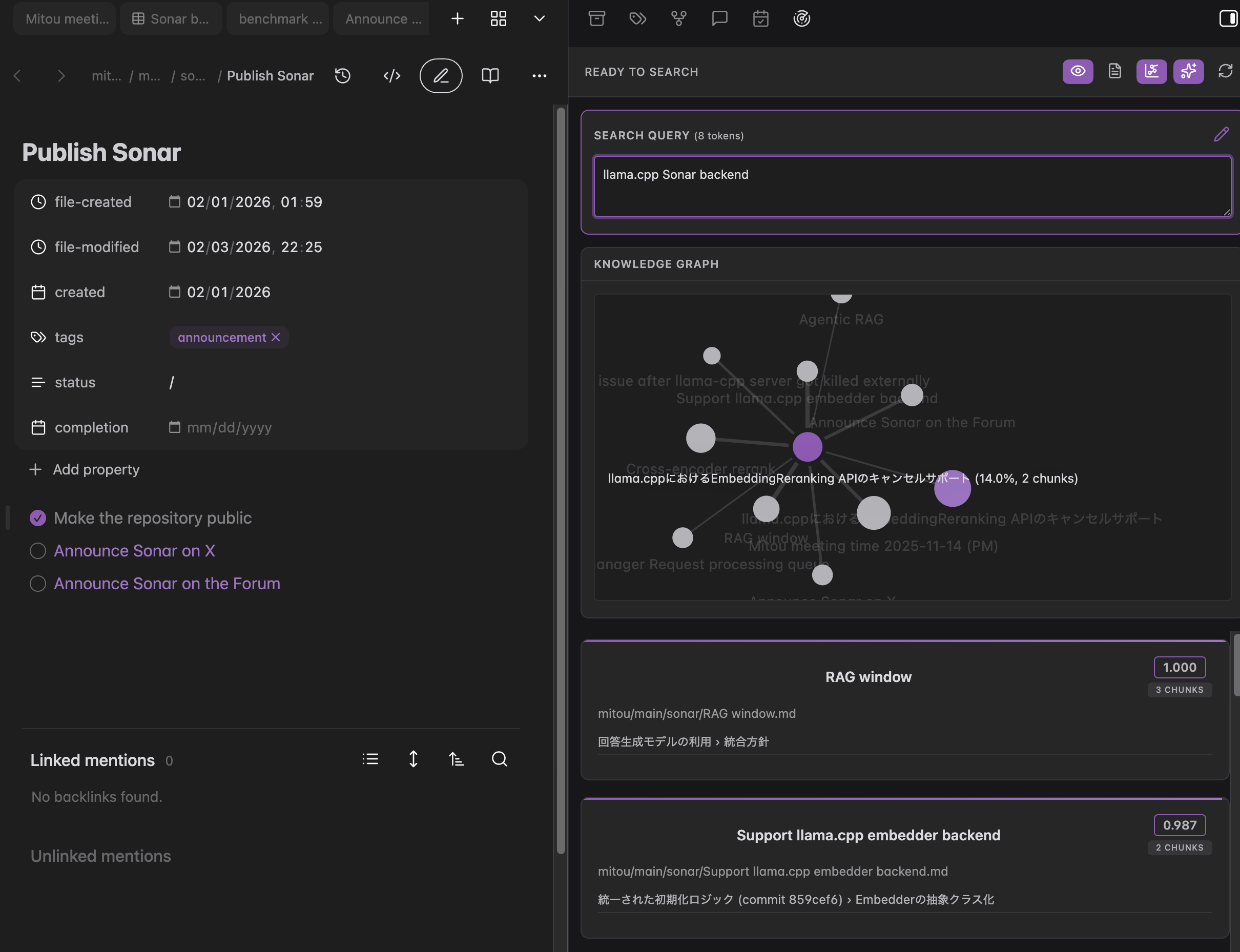Toggle eye visibility button in search panel
The width and height of the screenshot is (1240, 952).
point(1078,71)
